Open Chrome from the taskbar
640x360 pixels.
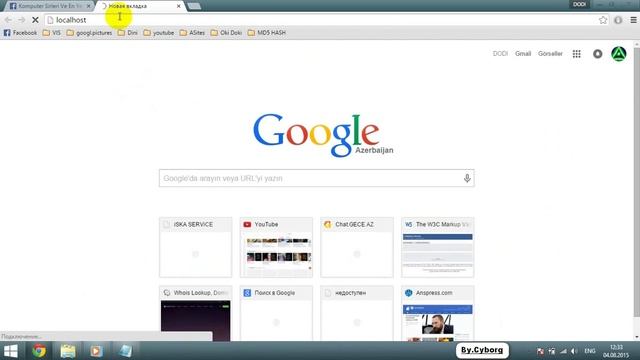coord(39,351)
